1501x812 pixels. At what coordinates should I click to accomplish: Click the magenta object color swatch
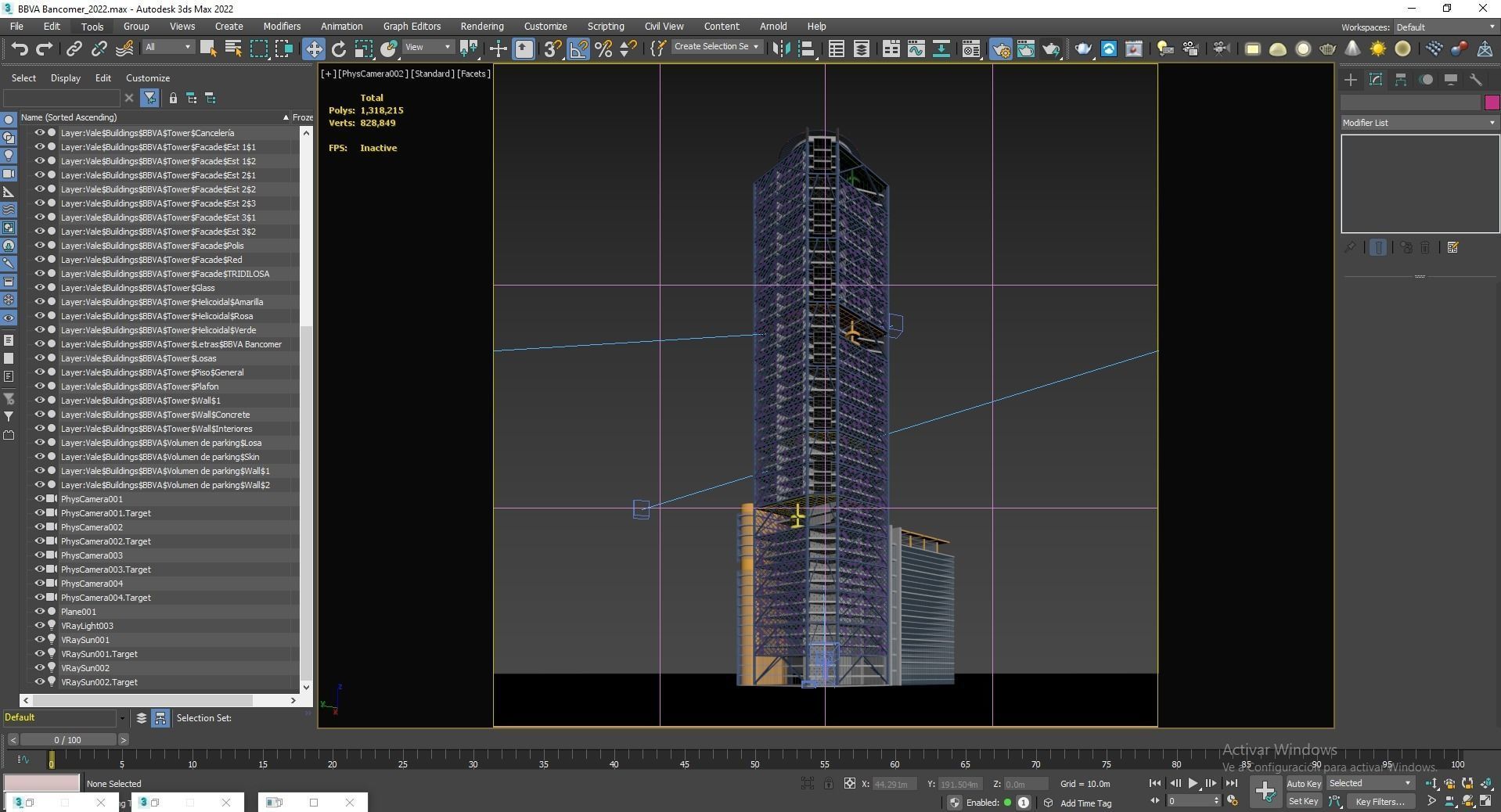coord(1492,102)
